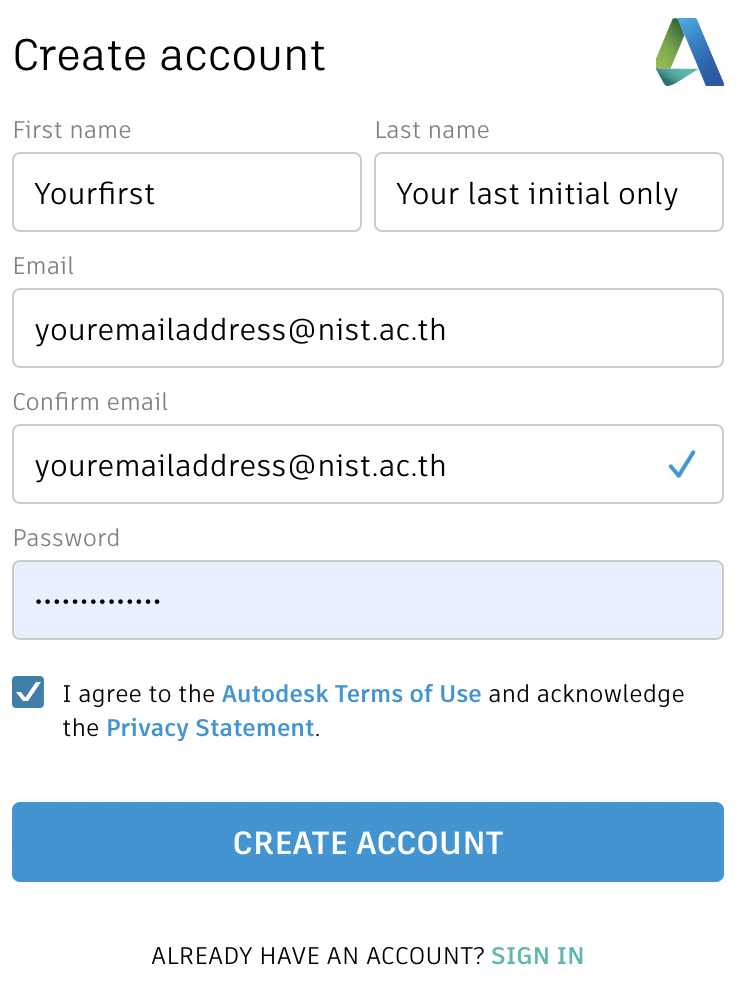Screen dimensions: 744x986
Task: Go to SIGN IN
Action: [x=537, y=956]
